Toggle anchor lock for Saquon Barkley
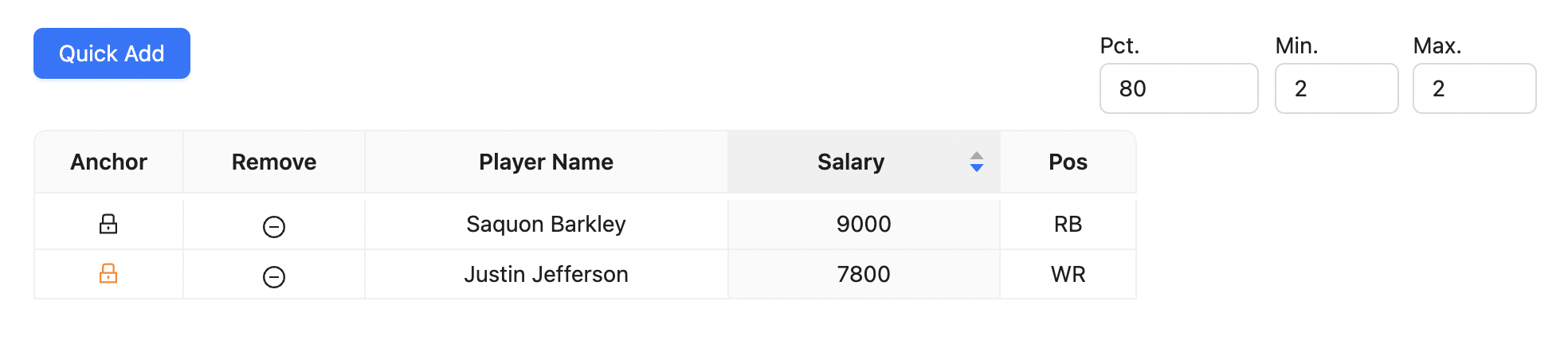Image resolution: width=1568 pixels, height=352 pixels. click(x=108, y=224)
